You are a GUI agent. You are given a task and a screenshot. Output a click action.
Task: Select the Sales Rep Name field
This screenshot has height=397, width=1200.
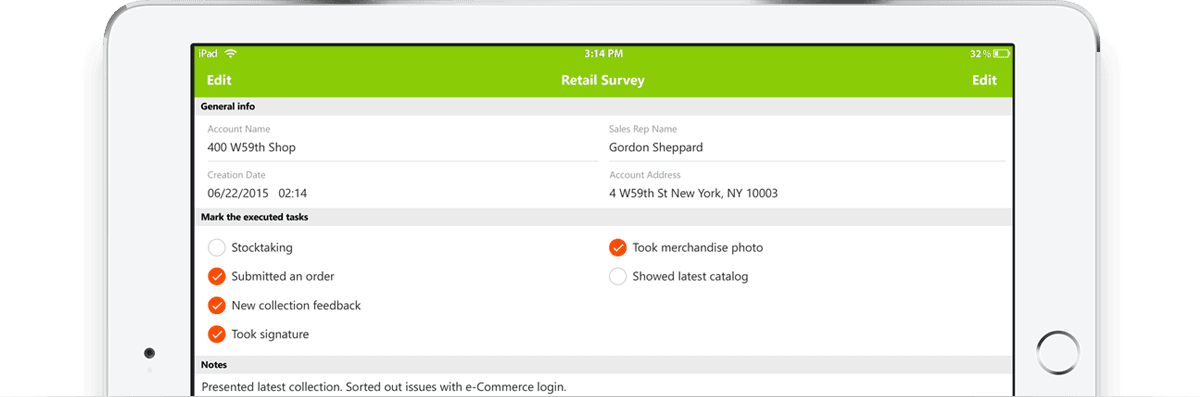pos(807,139)
